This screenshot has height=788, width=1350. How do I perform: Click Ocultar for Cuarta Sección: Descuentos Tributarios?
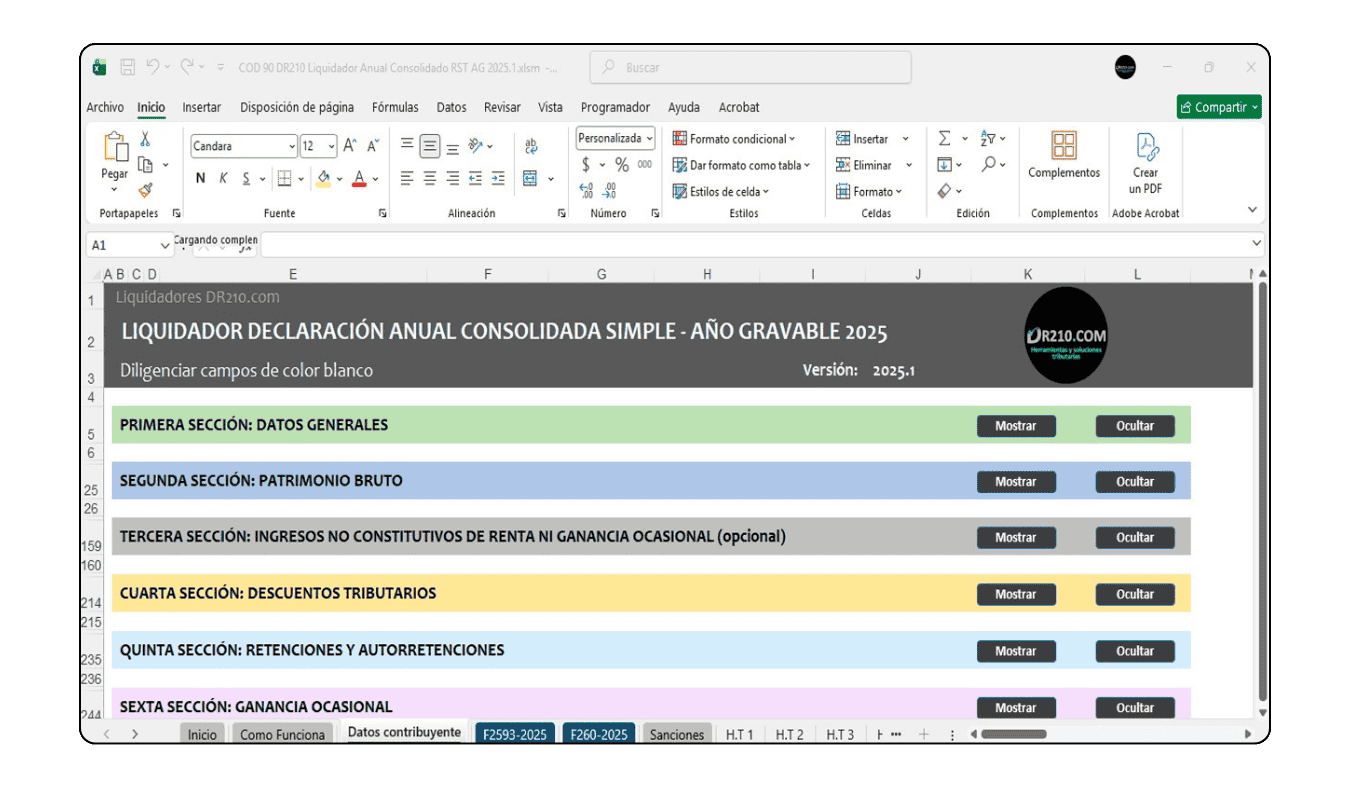click(1134, 595)
